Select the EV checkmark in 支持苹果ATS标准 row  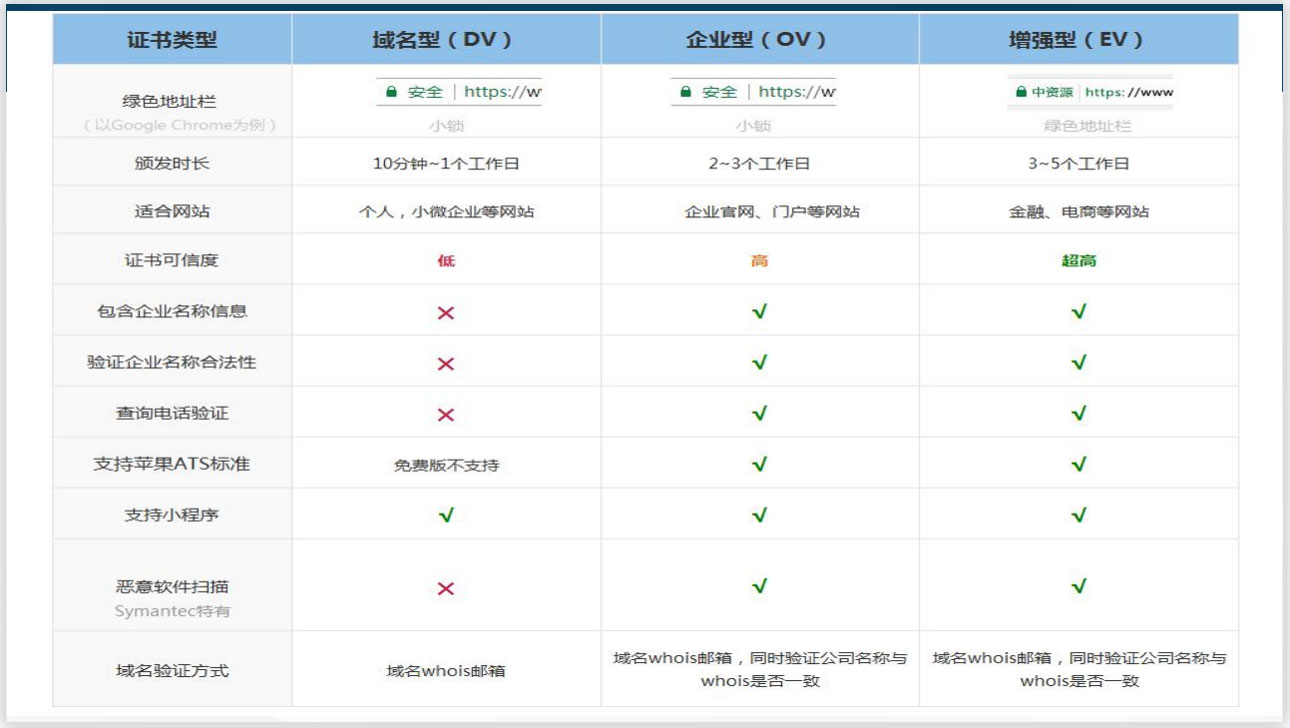click(1078, 464)
